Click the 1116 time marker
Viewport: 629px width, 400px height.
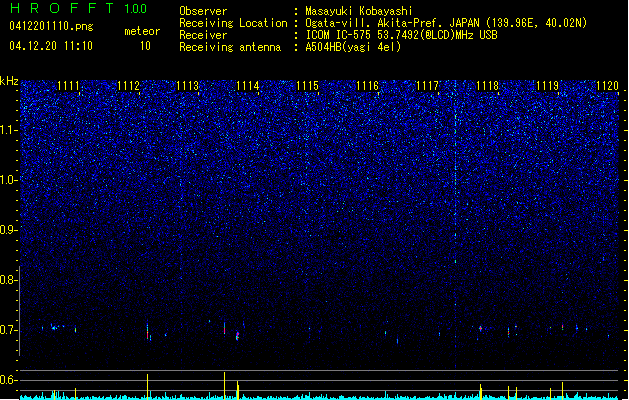pos(367,86)
